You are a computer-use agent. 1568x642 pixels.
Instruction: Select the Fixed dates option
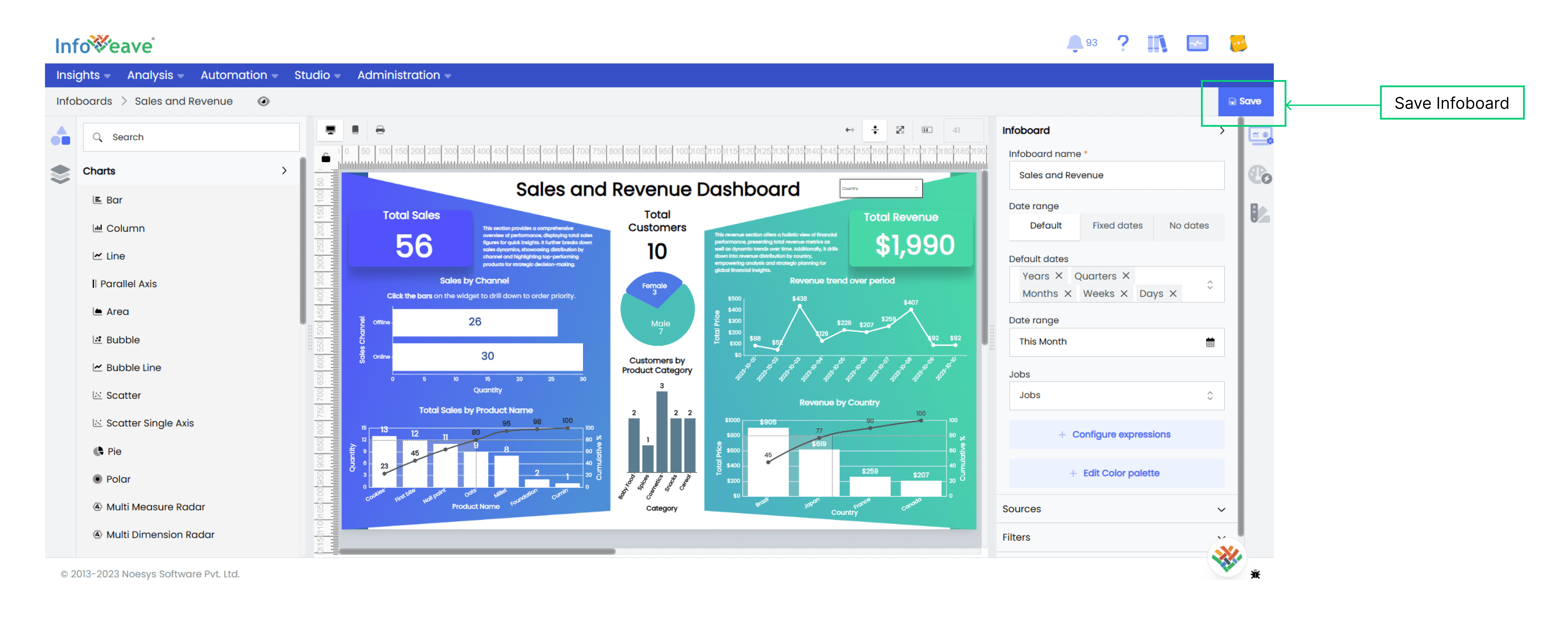click(x=1116, y=225)
